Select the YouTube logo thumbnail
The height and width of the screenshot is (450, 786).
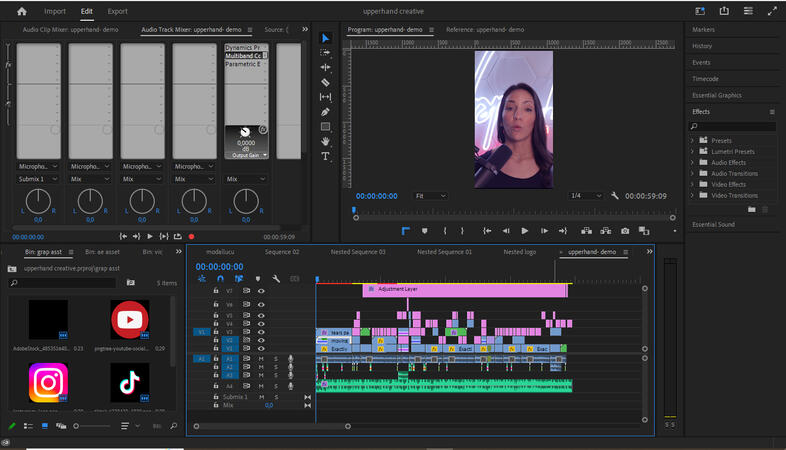130,320
